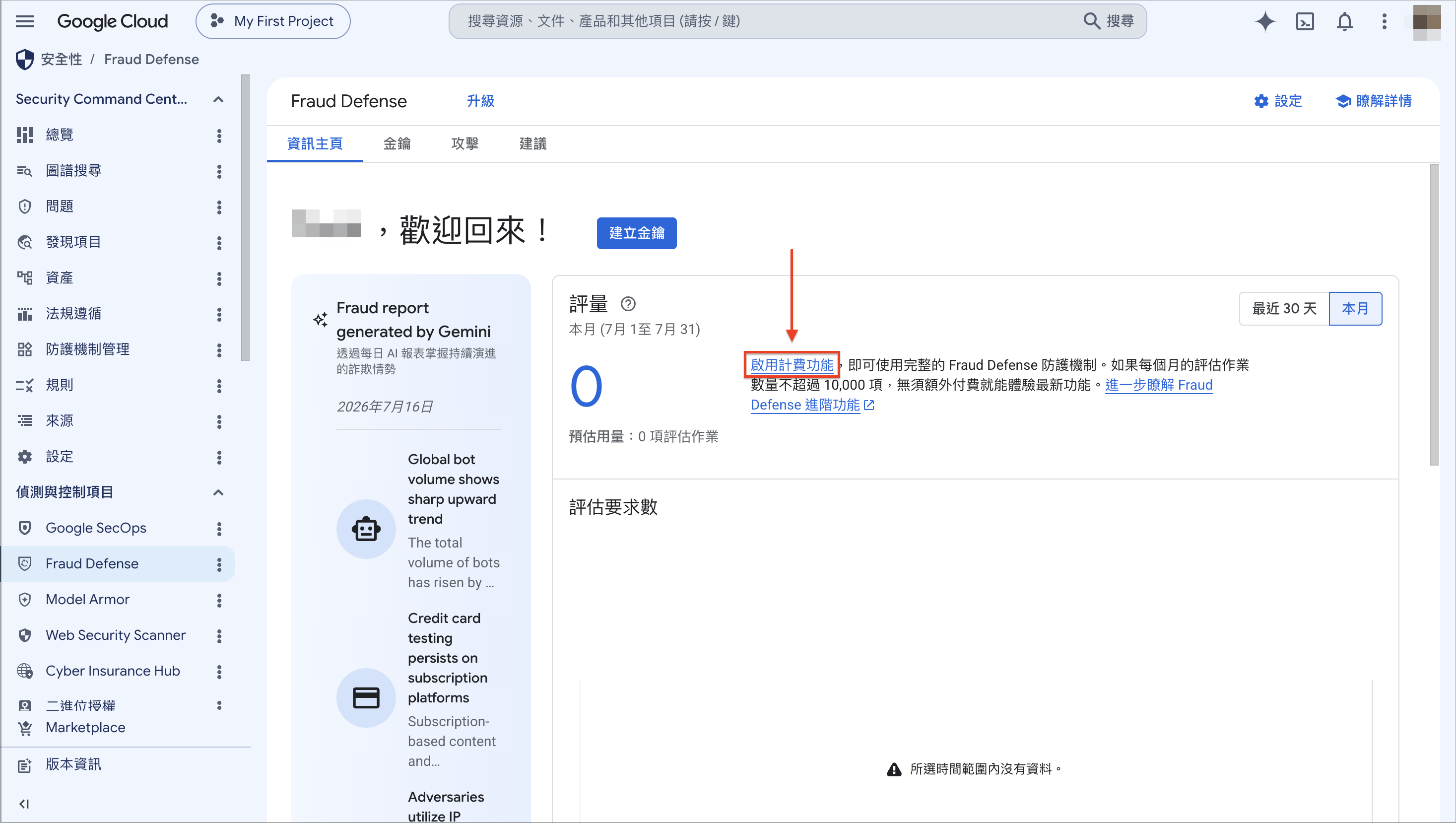Open the Gemini AI sparkle icon
This screenshot has height=823, width=1456.
[x=1265, y=21]
